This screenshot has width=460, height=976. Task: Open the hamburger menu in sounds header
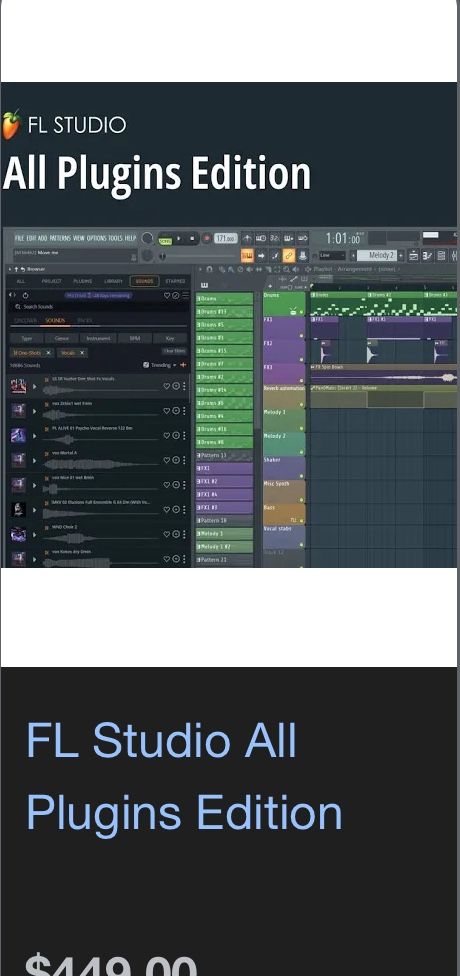[185, 295]
